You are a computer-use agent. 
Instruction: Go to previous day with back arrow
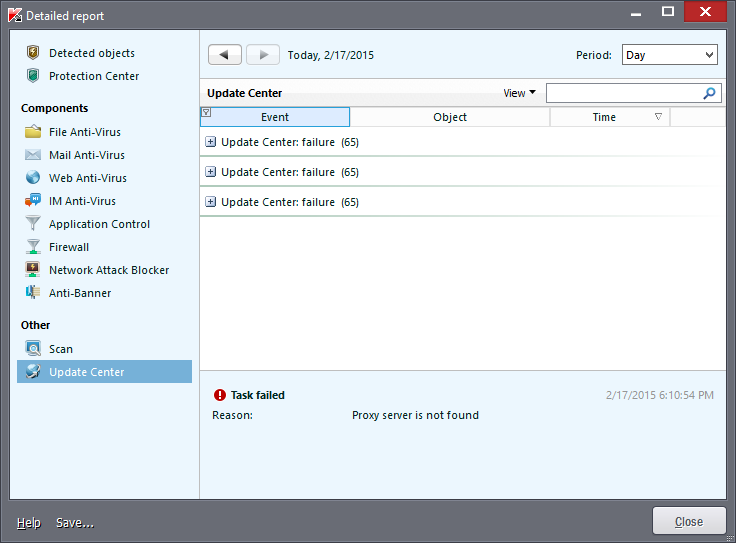point(225,55)
